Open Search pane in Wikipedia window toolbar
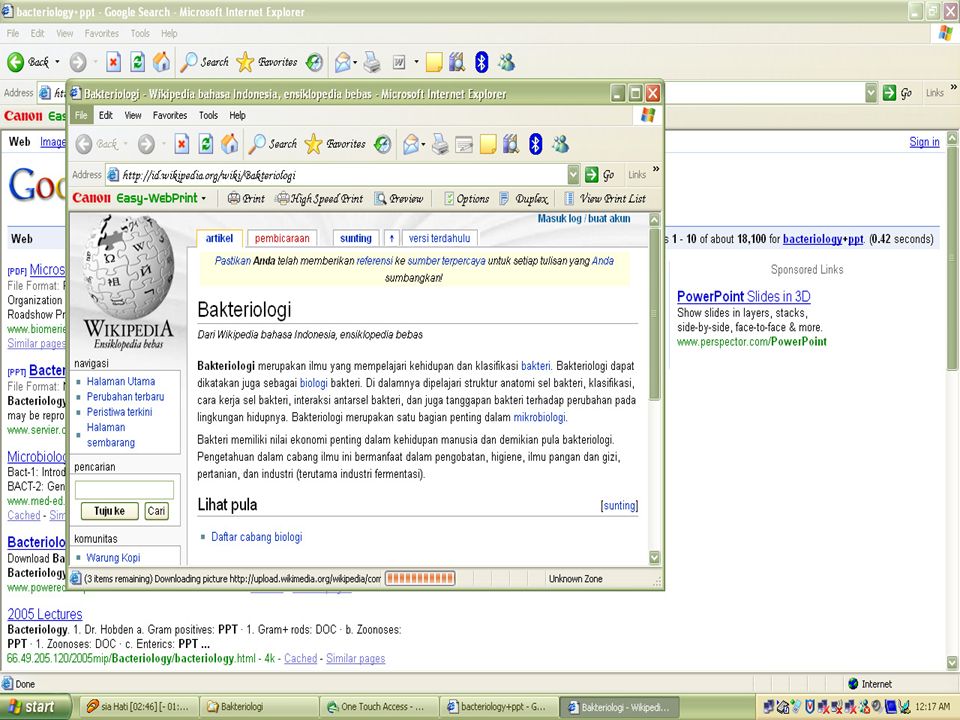 272,144
